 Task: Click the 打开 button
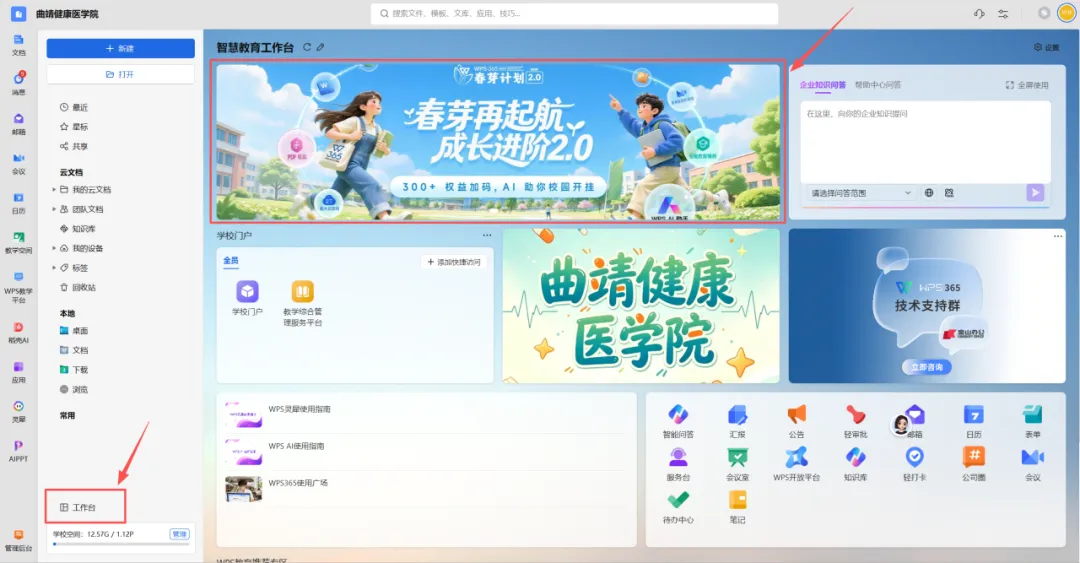[121, 74]
